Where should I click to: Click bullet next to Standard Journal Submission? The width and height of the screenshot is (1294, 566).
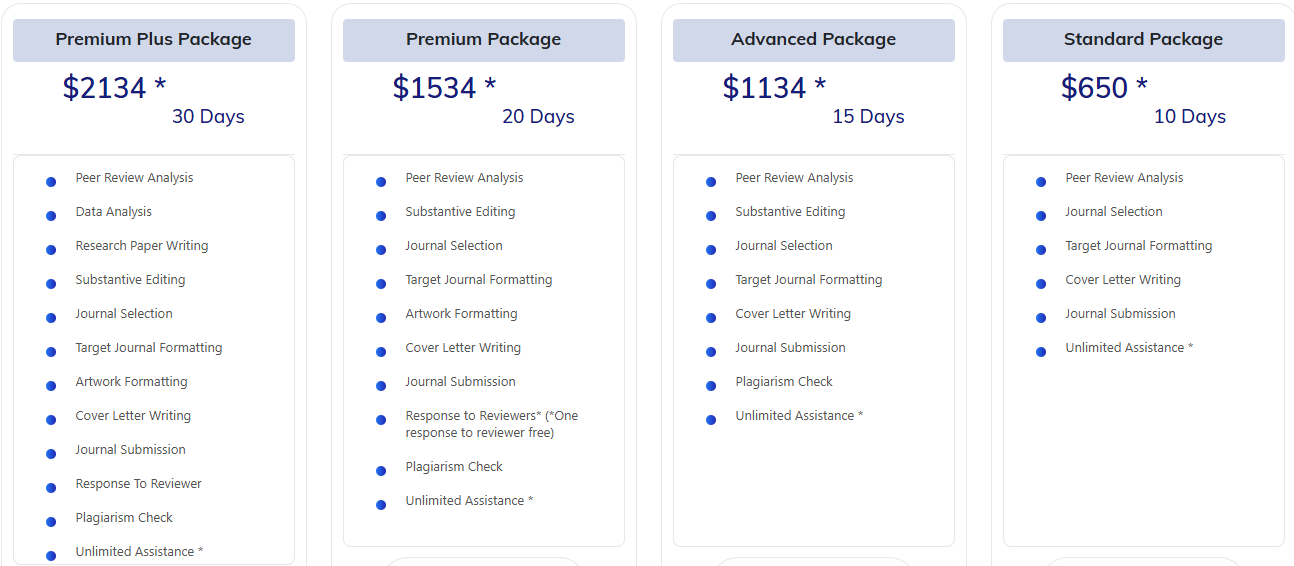[1041, 318]
